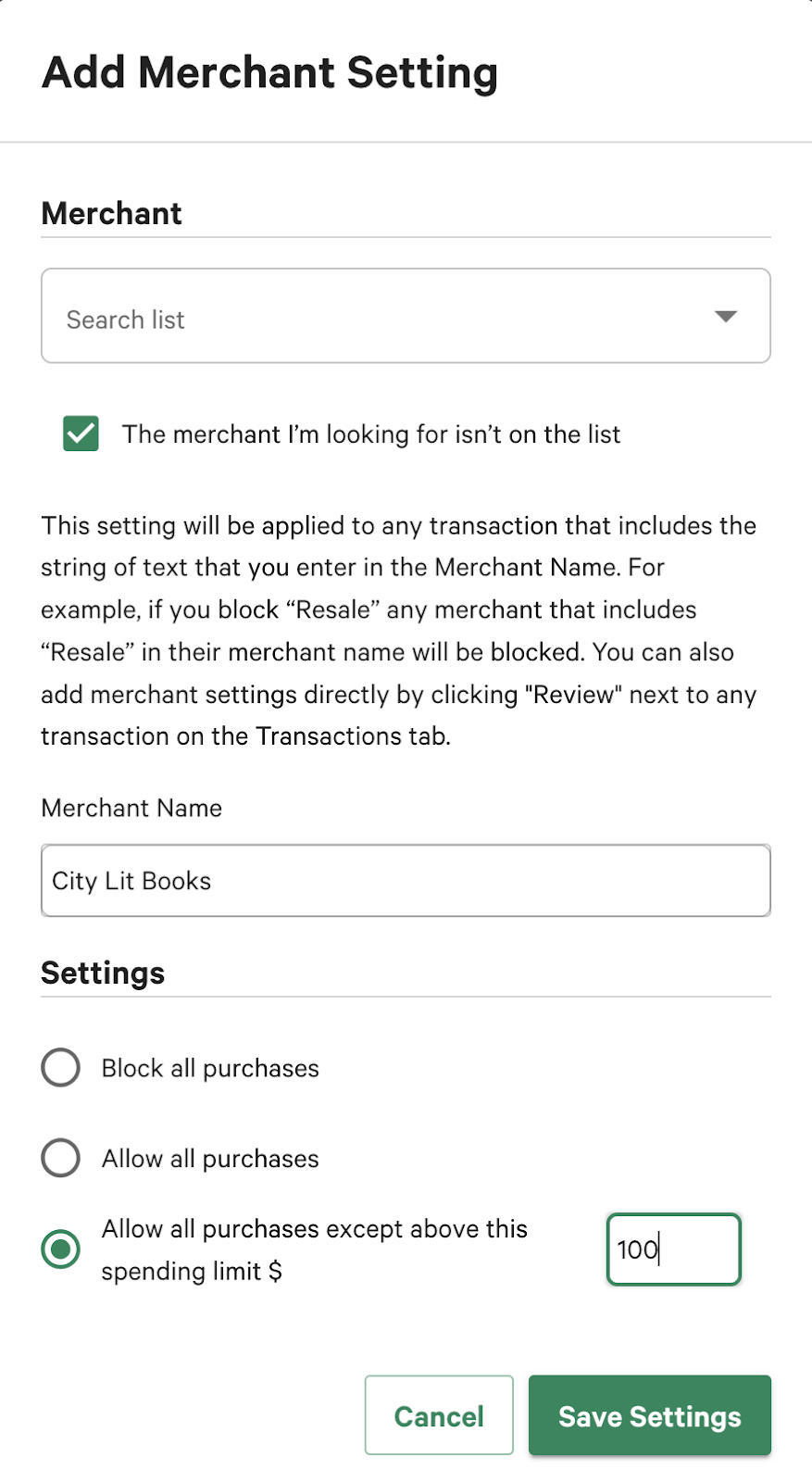Screen dimensions: 812x1482
Task: Click the selected spending limit radio button
Action: coord(61,1250)
